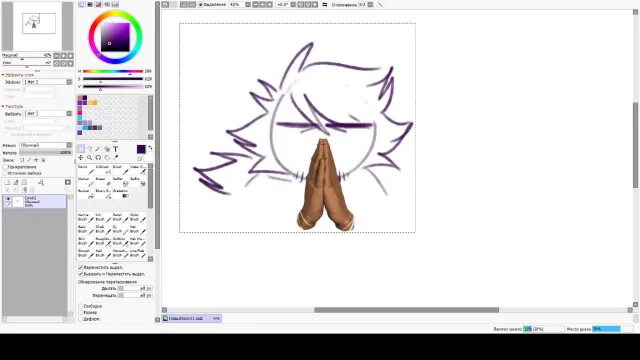The height and width of the screenshot is (360, 640).
Task: Open the layer Effect dropdown
Action: [47, 82]
